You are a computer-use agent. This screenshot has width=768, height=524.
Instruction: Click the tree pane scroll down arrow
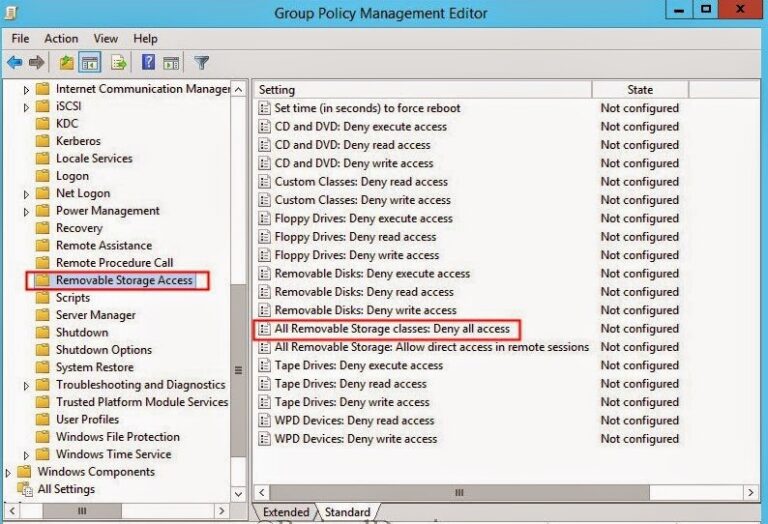239,494
